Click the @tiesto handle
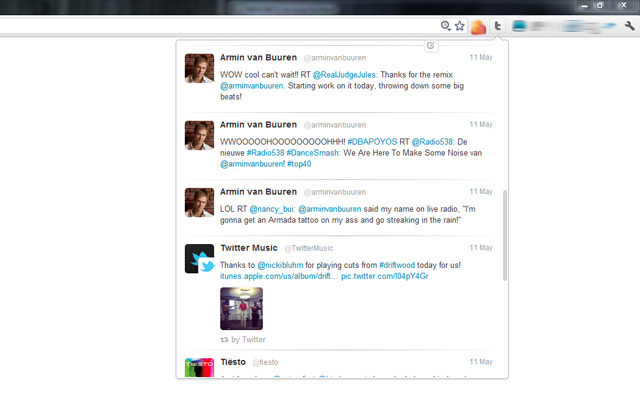 [x=265, y=362]
